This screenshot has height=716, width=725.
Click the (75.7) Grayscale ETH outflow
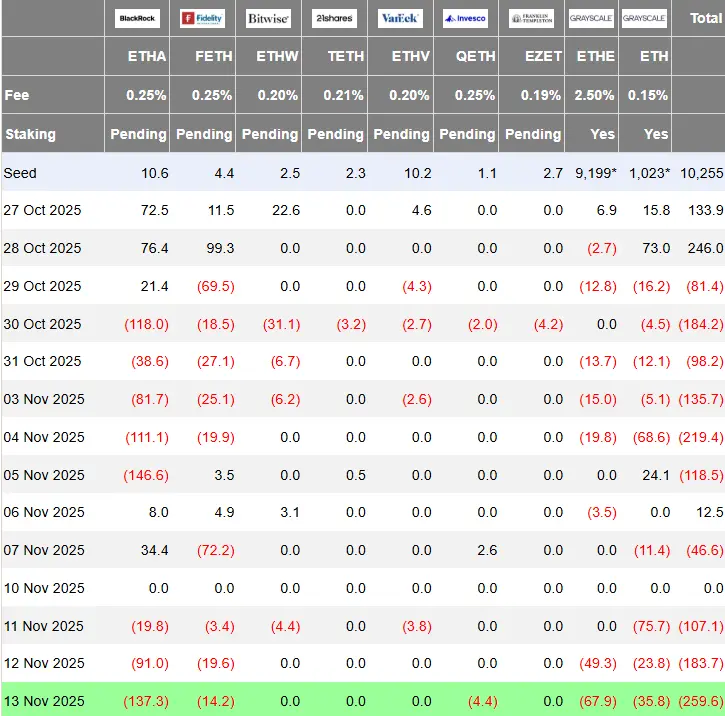point(651,626)
